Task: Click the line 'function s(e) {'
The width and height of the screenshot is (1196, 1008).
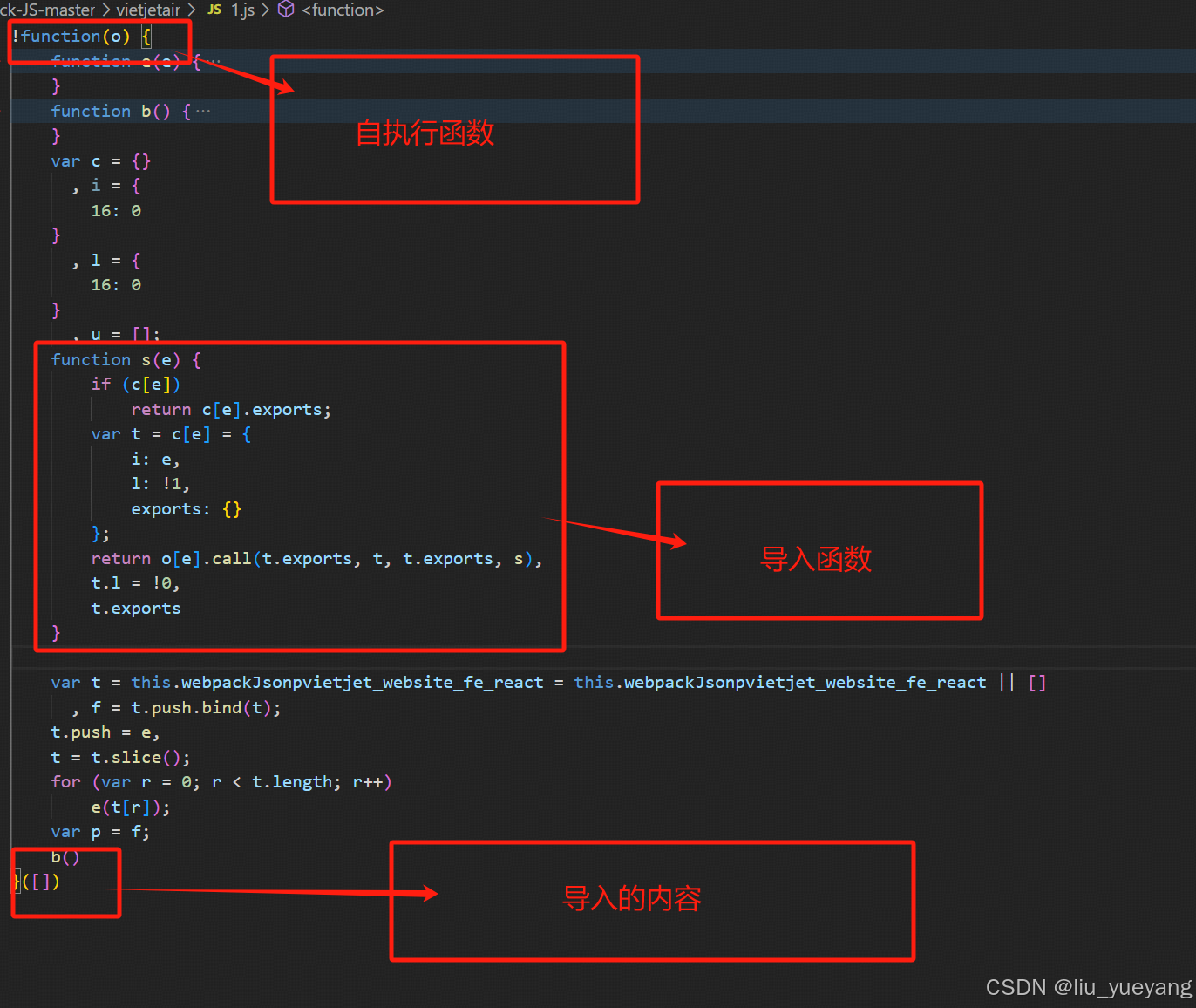Action: pos(126,359)
